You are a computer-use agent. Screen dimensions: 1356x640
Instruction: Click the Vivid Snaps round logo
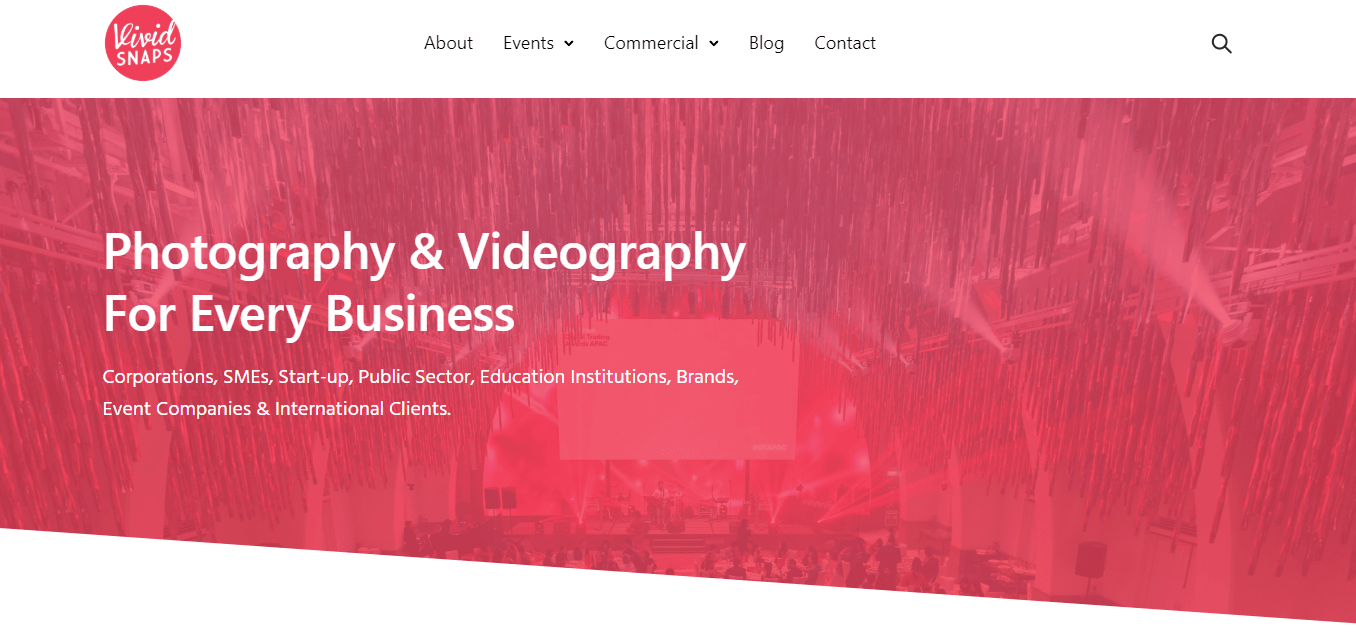[x=143, y=43]
